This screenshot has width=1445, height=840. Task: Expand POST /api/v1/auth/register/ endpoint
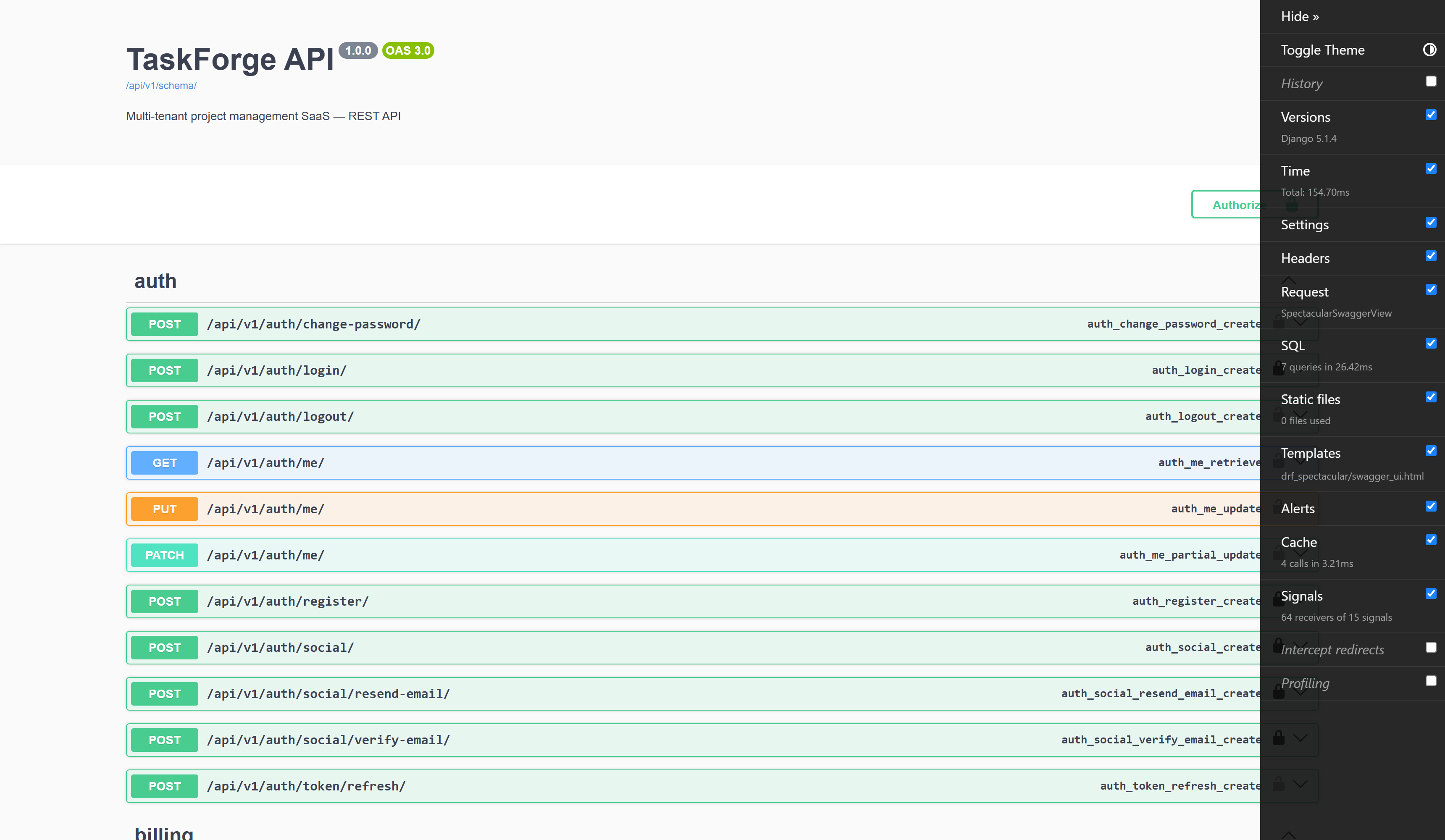point(722,601)
